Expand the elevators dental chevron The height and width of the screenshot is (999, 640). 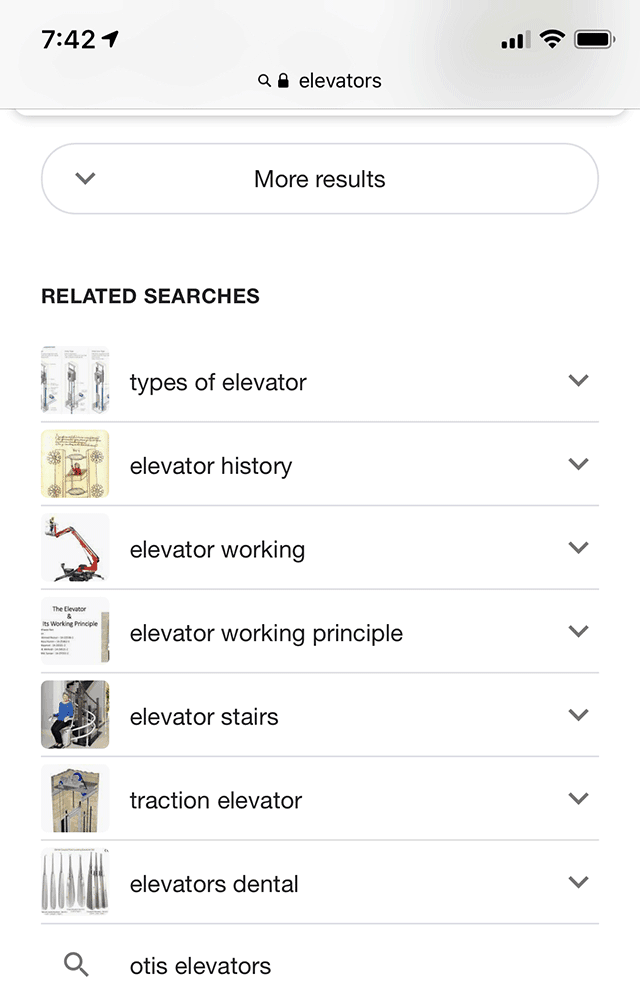[x=578, y=882]
